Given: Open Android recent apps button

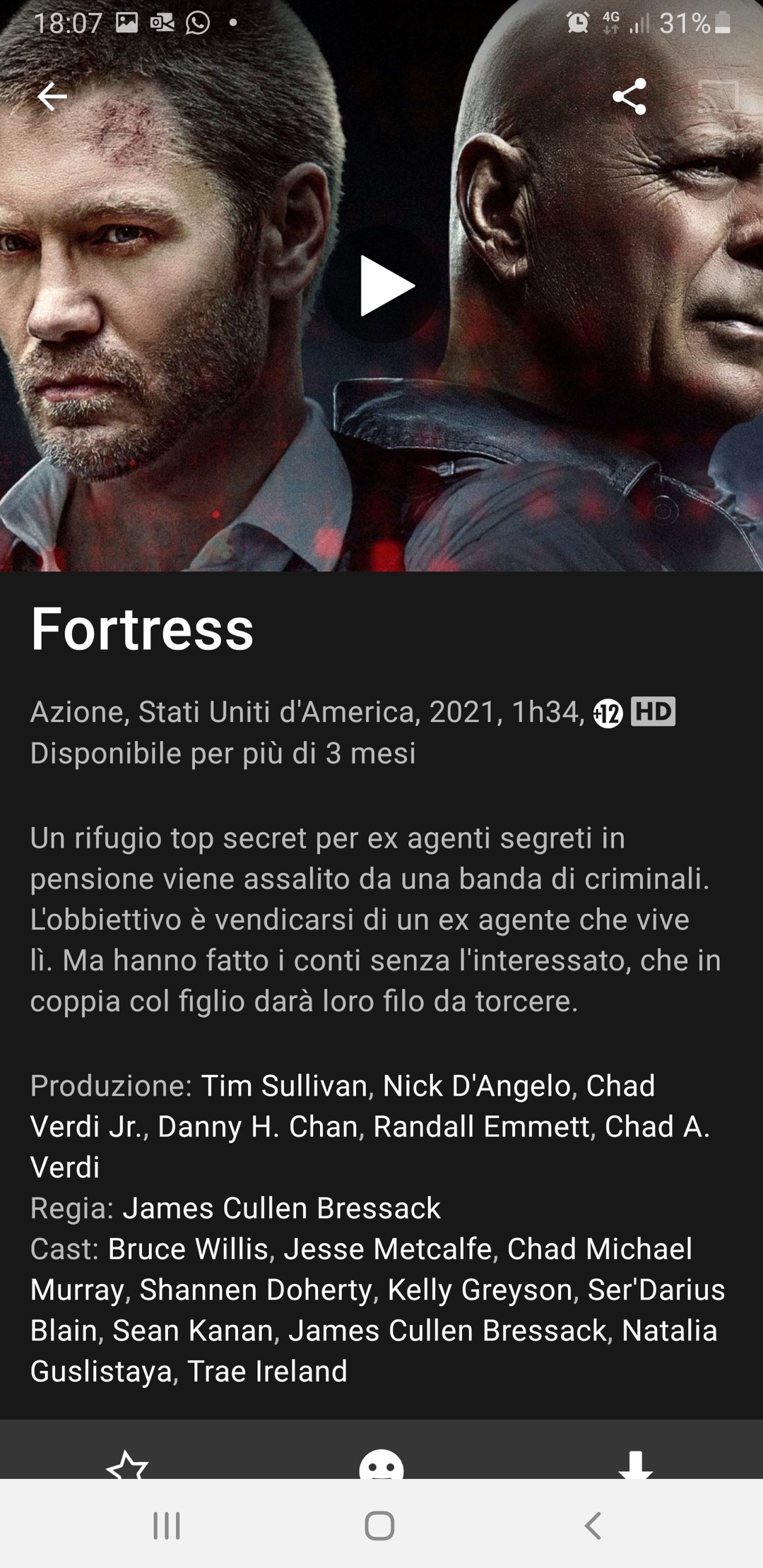Looking at the screenshot, I should coord(167,1526).
